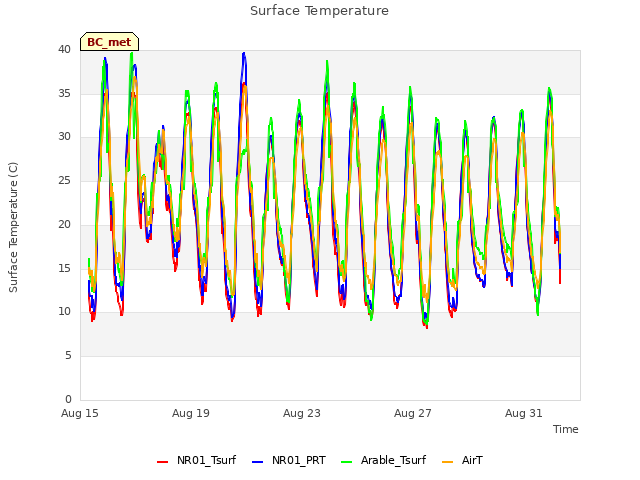640x480 pixels.
Task: Click the Surface Temperature chart title
Action: 319,11
